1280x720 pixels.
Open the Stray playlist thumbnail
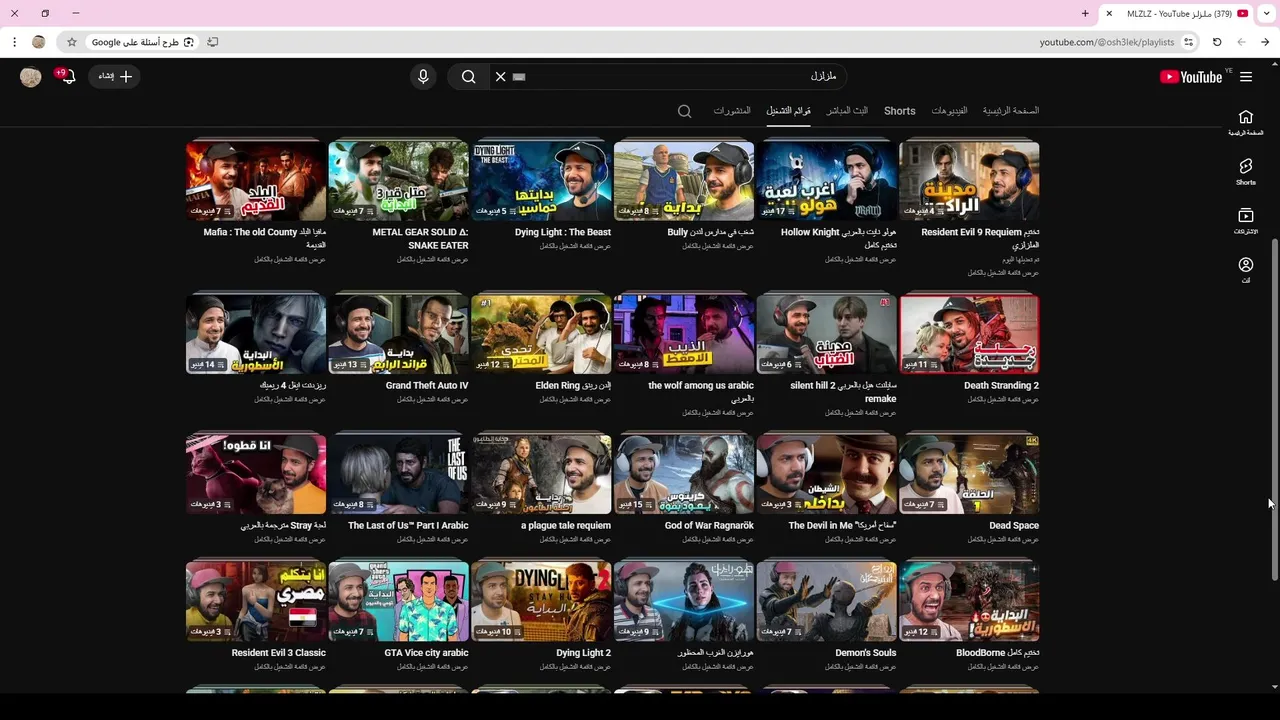point(256,474)
